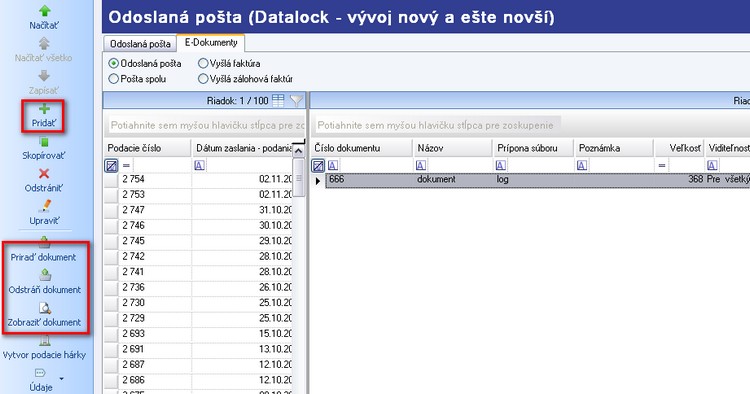Click the filter condition icon under Názov
The image size is (750, 394).
click(421, 165)
